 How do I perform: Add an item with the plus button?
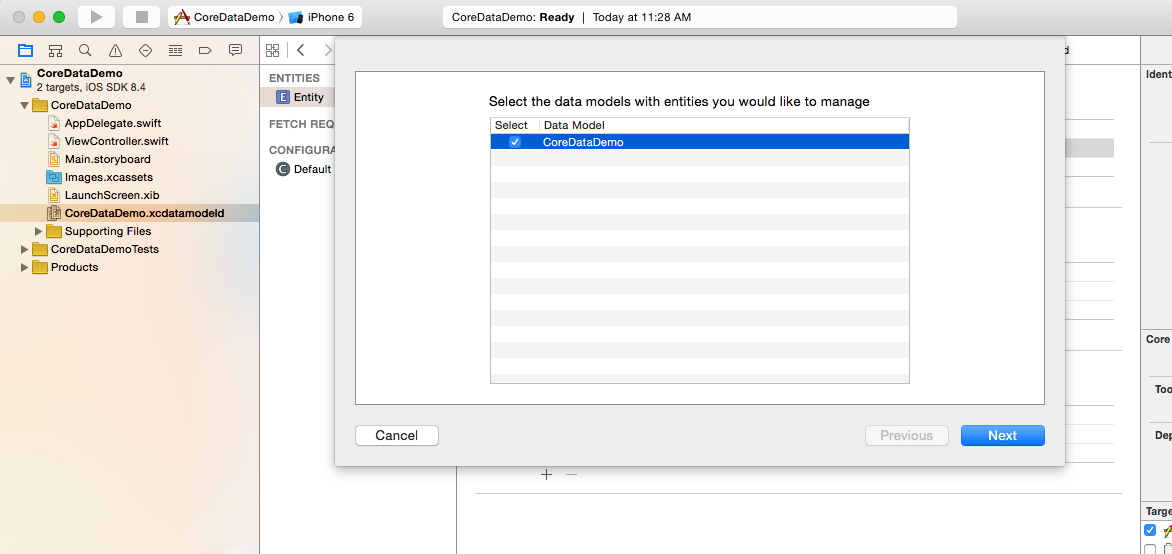click(x=546, y=474)
